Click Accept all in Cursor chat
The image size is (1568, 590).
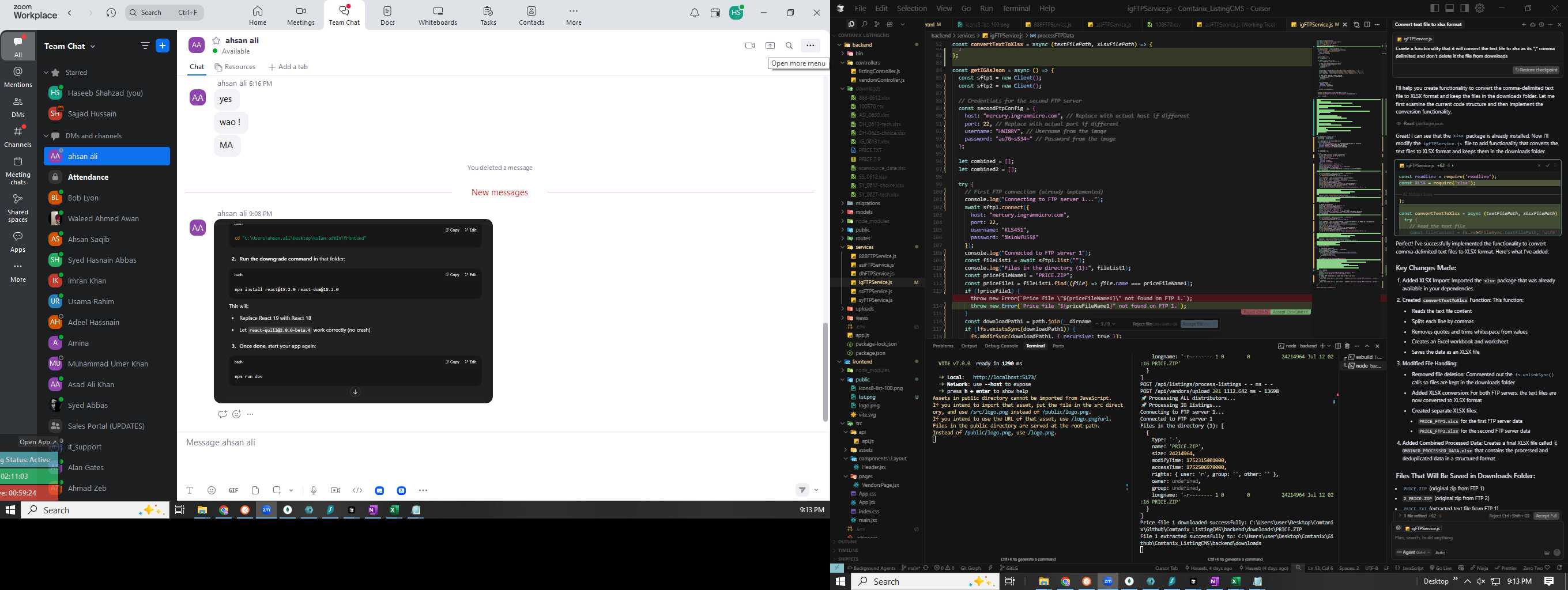point(1546,516)
